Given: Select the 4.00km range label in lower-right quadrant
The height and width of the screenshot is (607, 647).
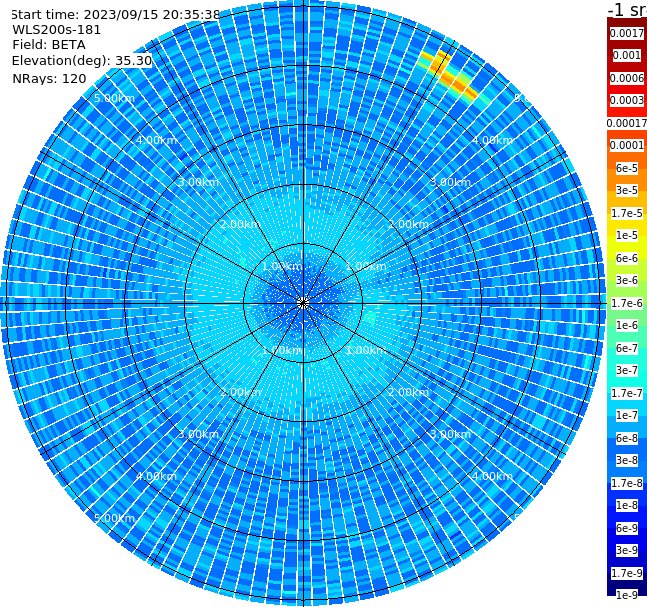Looking at the screenshot, I should (492, 476).
